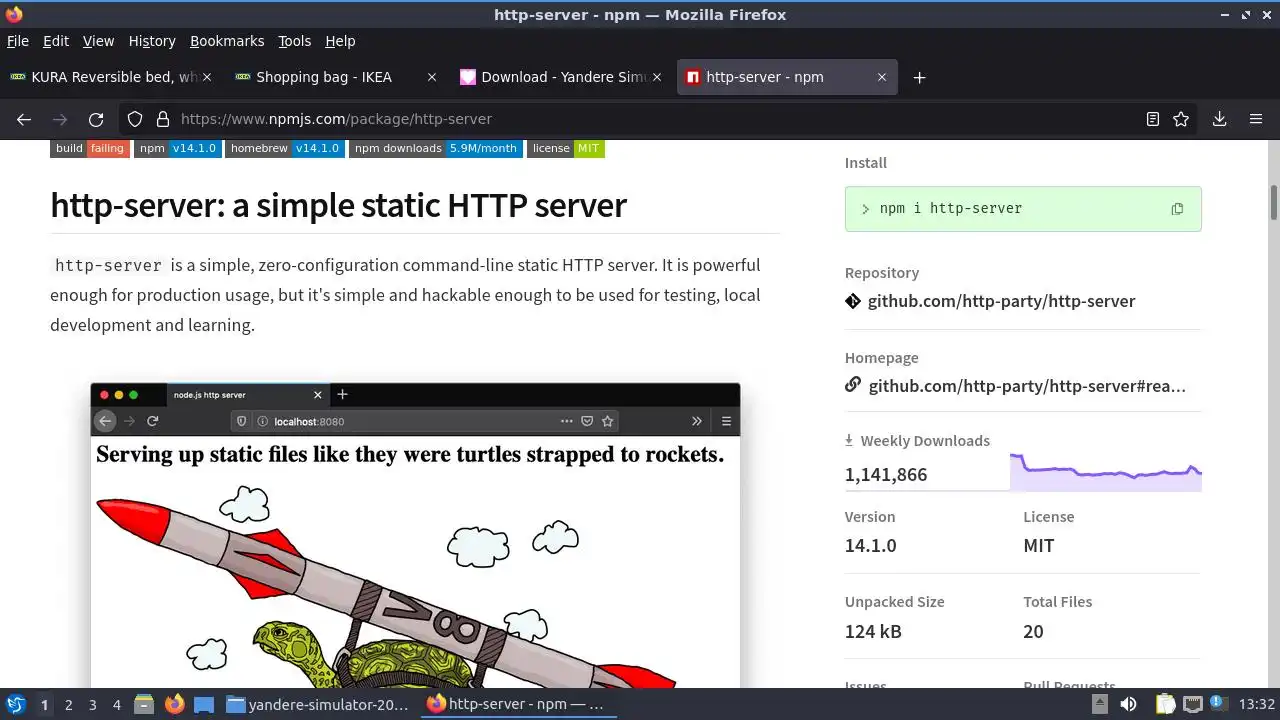The width and height of the screenshot is (1280, 720).
Task: Click the site security padlock icon
Action: (163, 119)
